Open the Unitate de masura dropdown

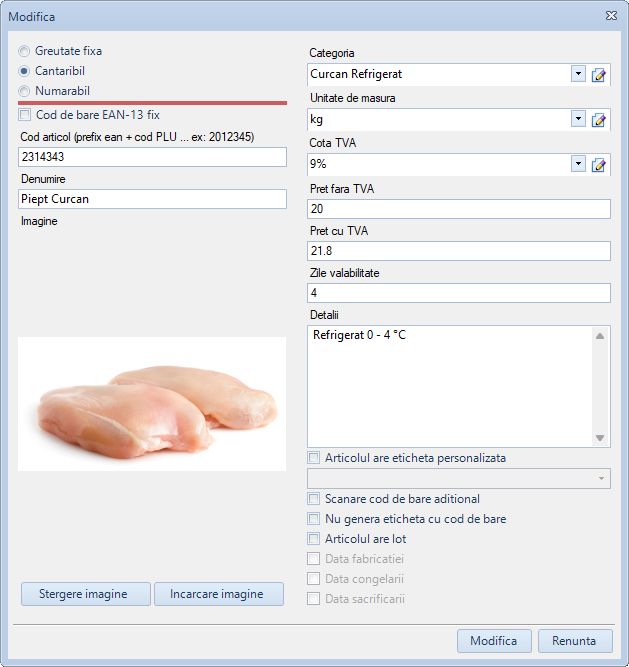point(578,119)
